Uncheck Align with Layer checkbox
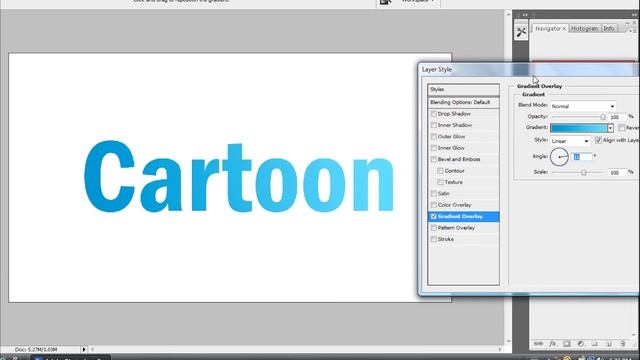Viewport: 640px width, 360px height. click(x=598, y=140)
